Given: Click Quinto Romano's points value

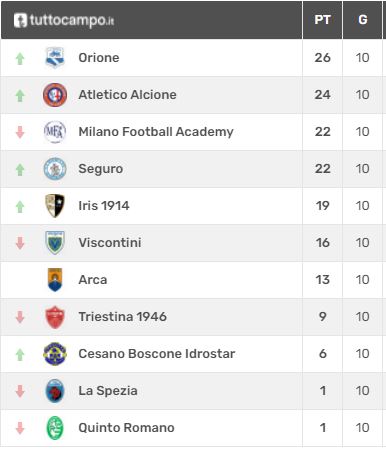Looking at the screenshot, I should point(323,428).
